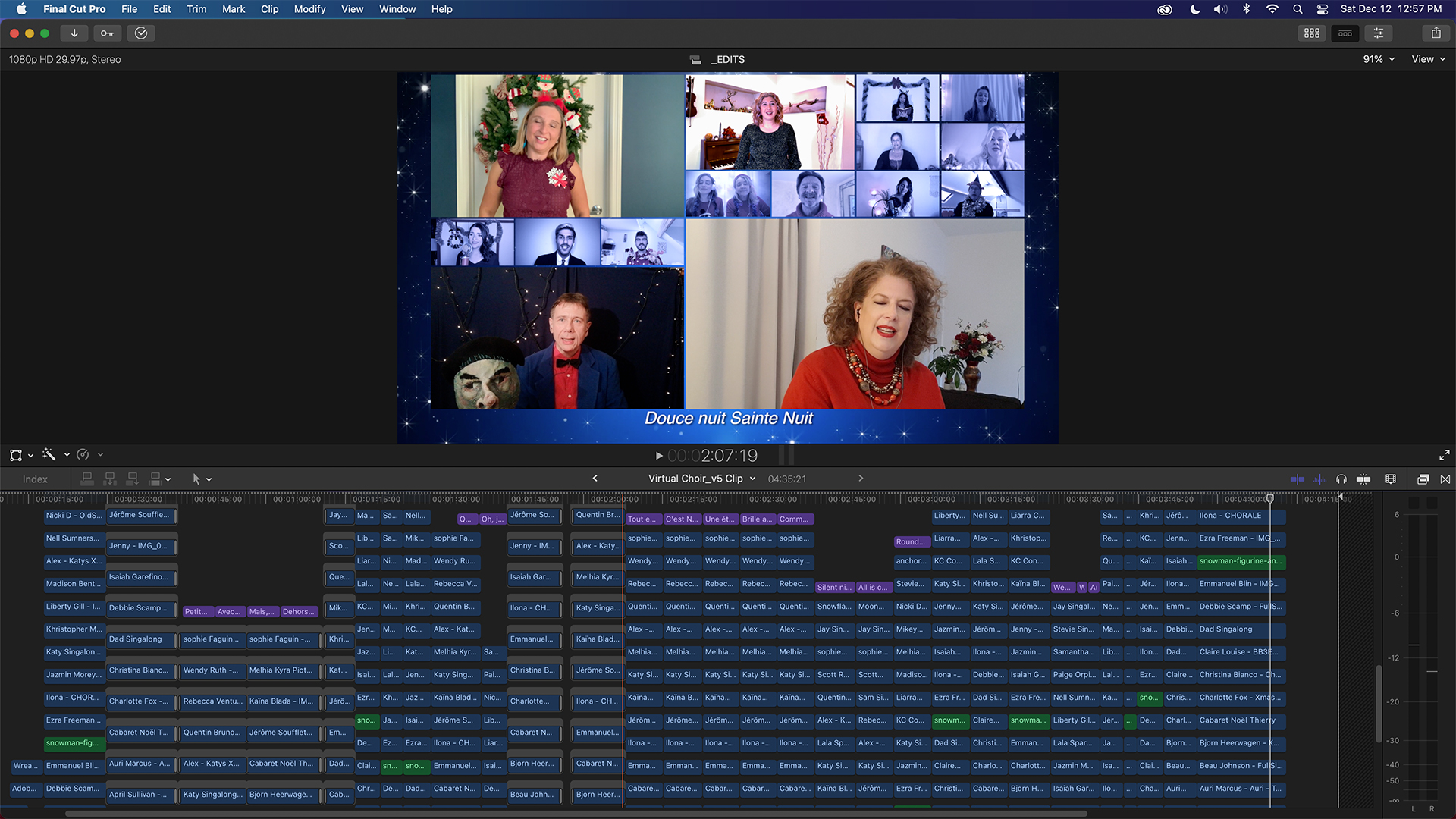
Task: Open the Effects browser icon
Action: coord(1423,479)
